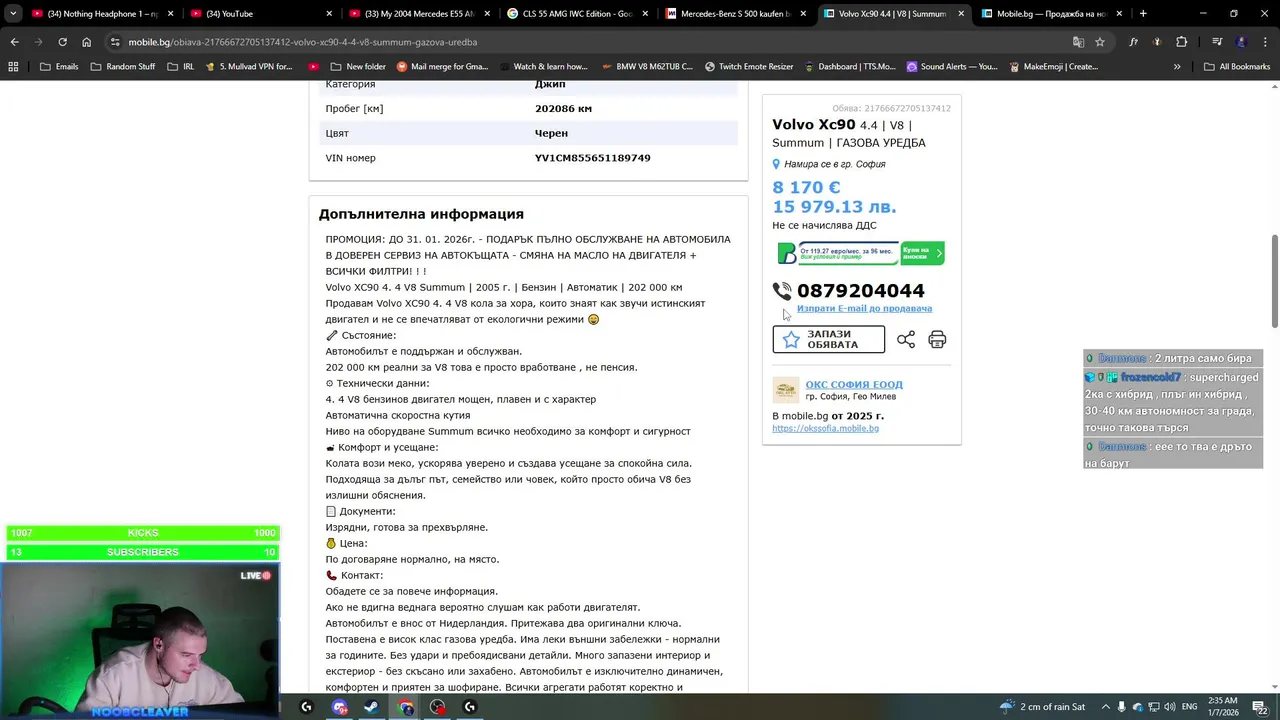Open the MakeEmoji bookmark
This screenshot has height=720, width=1280.
[1053, 67]
